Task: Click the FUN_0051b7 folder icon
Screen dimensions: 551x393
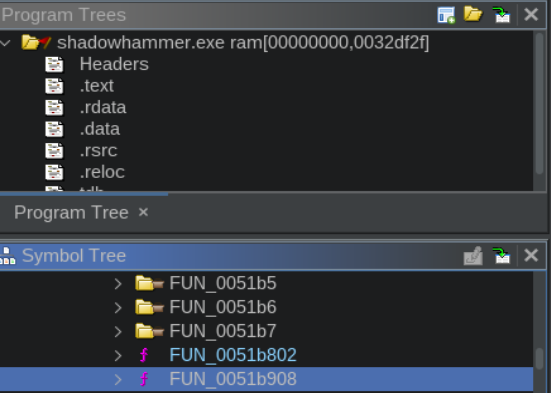Action: 149,331
